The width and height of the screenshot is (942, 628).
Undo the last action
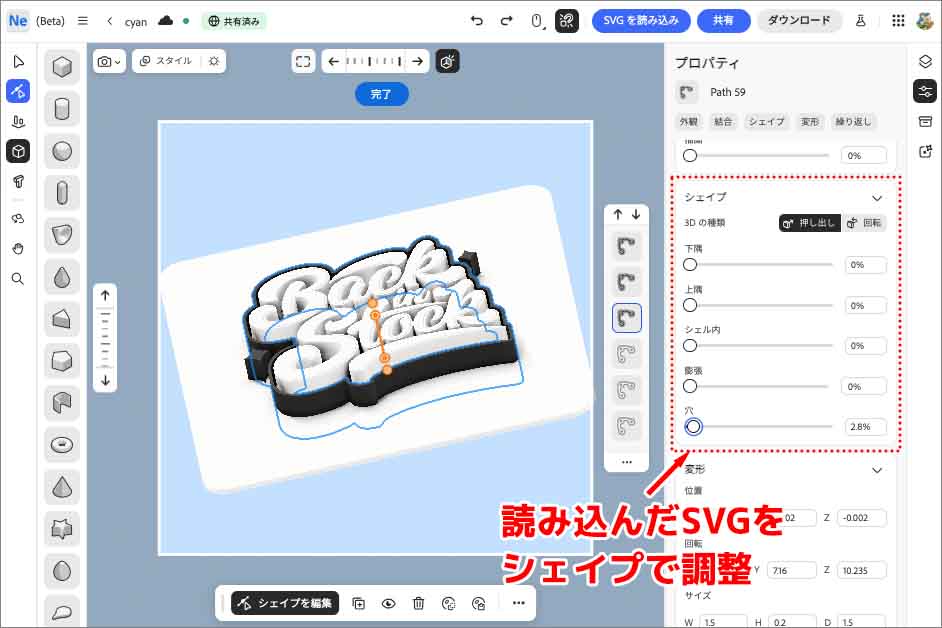click(x=476, y=21)
